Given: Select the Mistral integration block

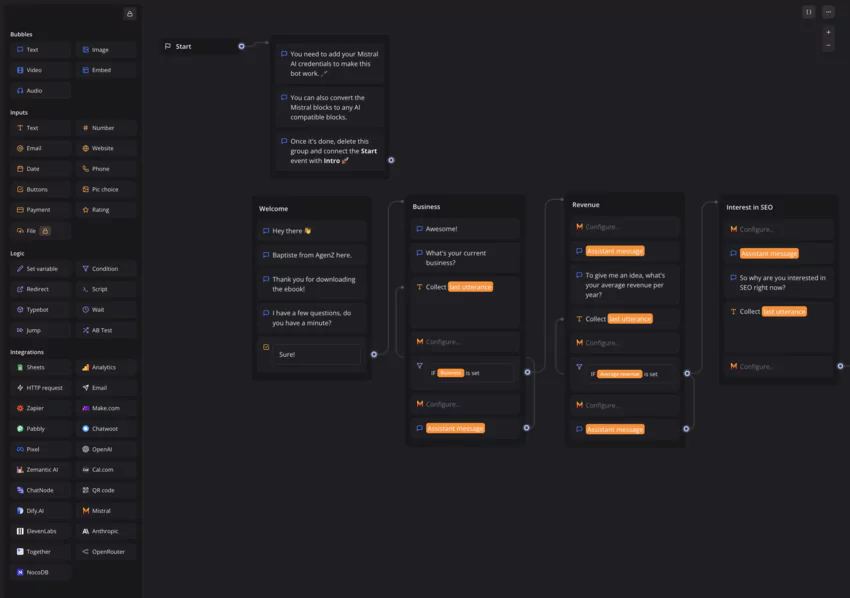Looking at the screenshot, I should 106,510.
